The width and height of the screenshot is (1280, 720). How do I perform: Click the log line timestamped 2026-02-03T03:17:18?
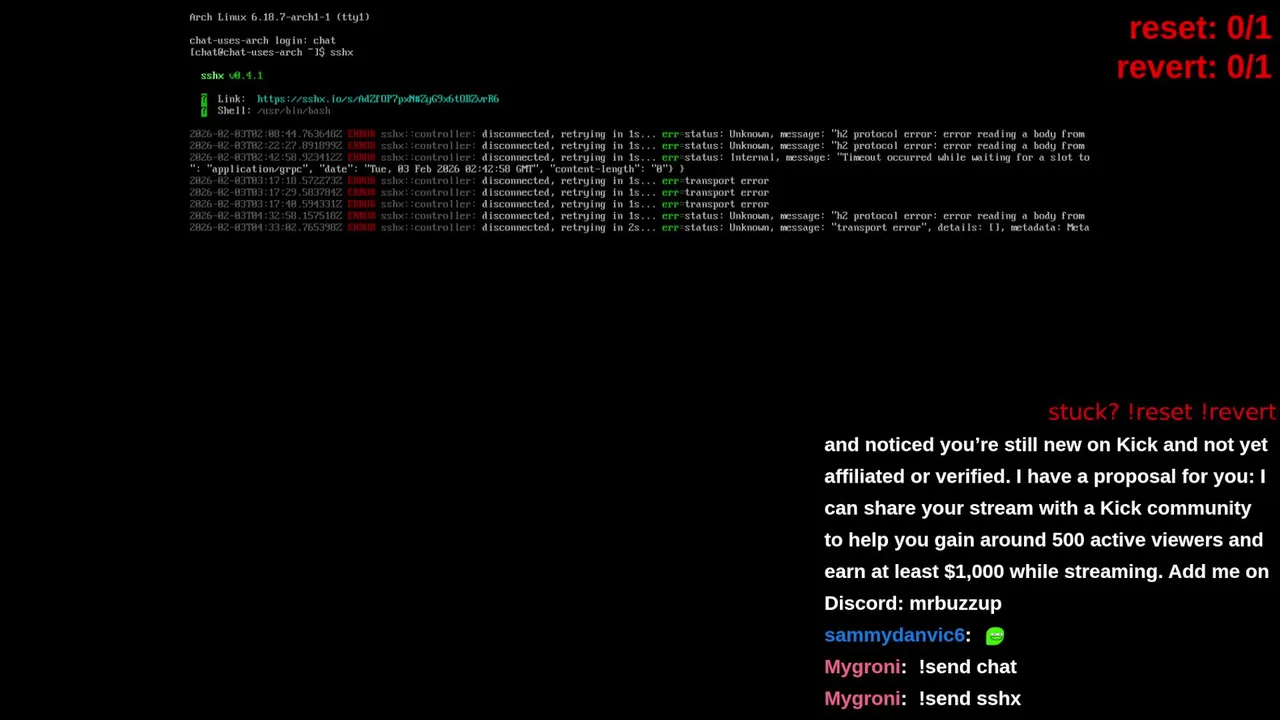pos(479,181)
